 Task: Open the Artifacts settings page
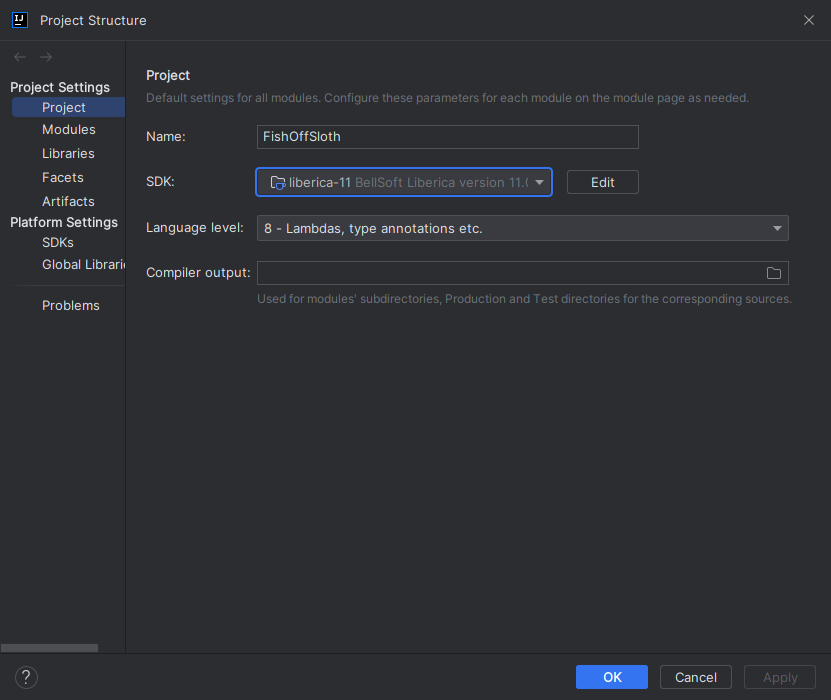(66, 201)
